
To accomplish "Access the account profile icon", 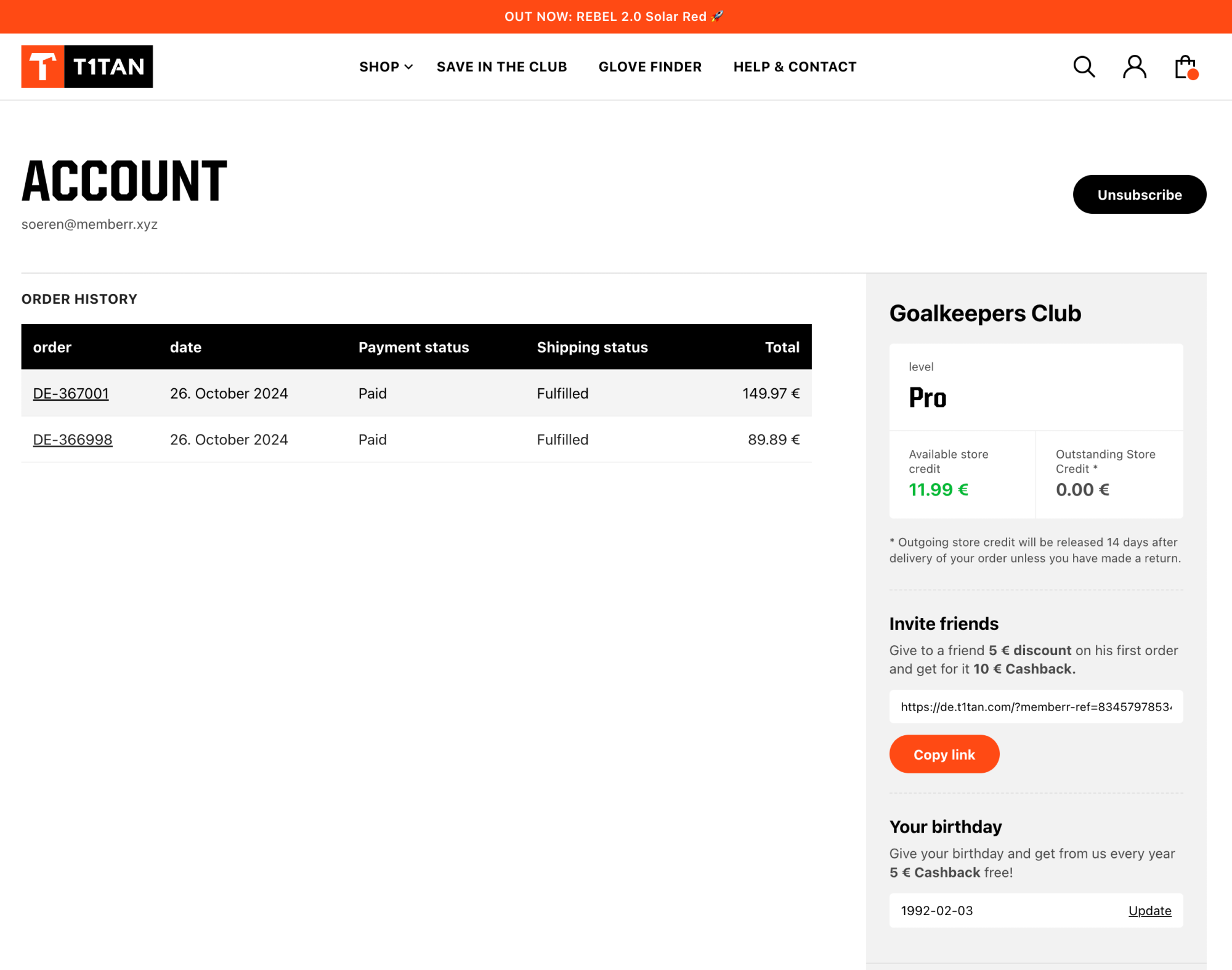I will point(1135,66).
